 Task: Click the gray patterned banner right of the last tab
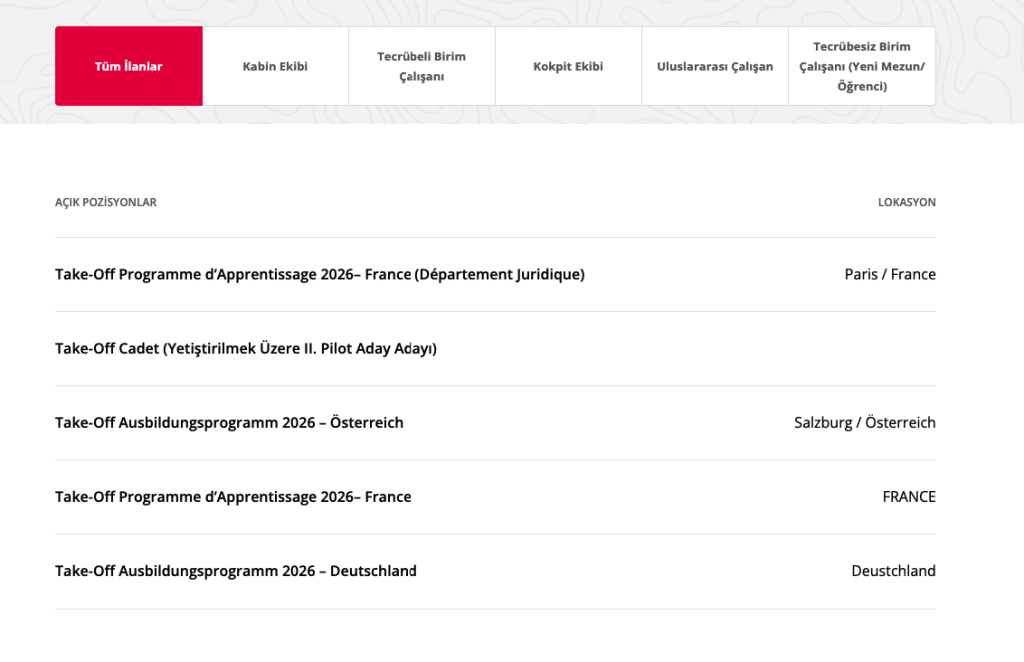[980, 66]
